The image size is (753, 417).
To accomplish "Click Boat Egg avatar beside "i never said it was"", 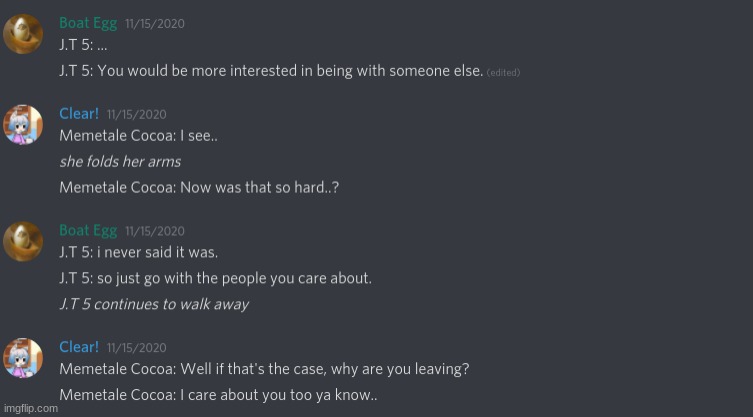I will coord(23,241).
